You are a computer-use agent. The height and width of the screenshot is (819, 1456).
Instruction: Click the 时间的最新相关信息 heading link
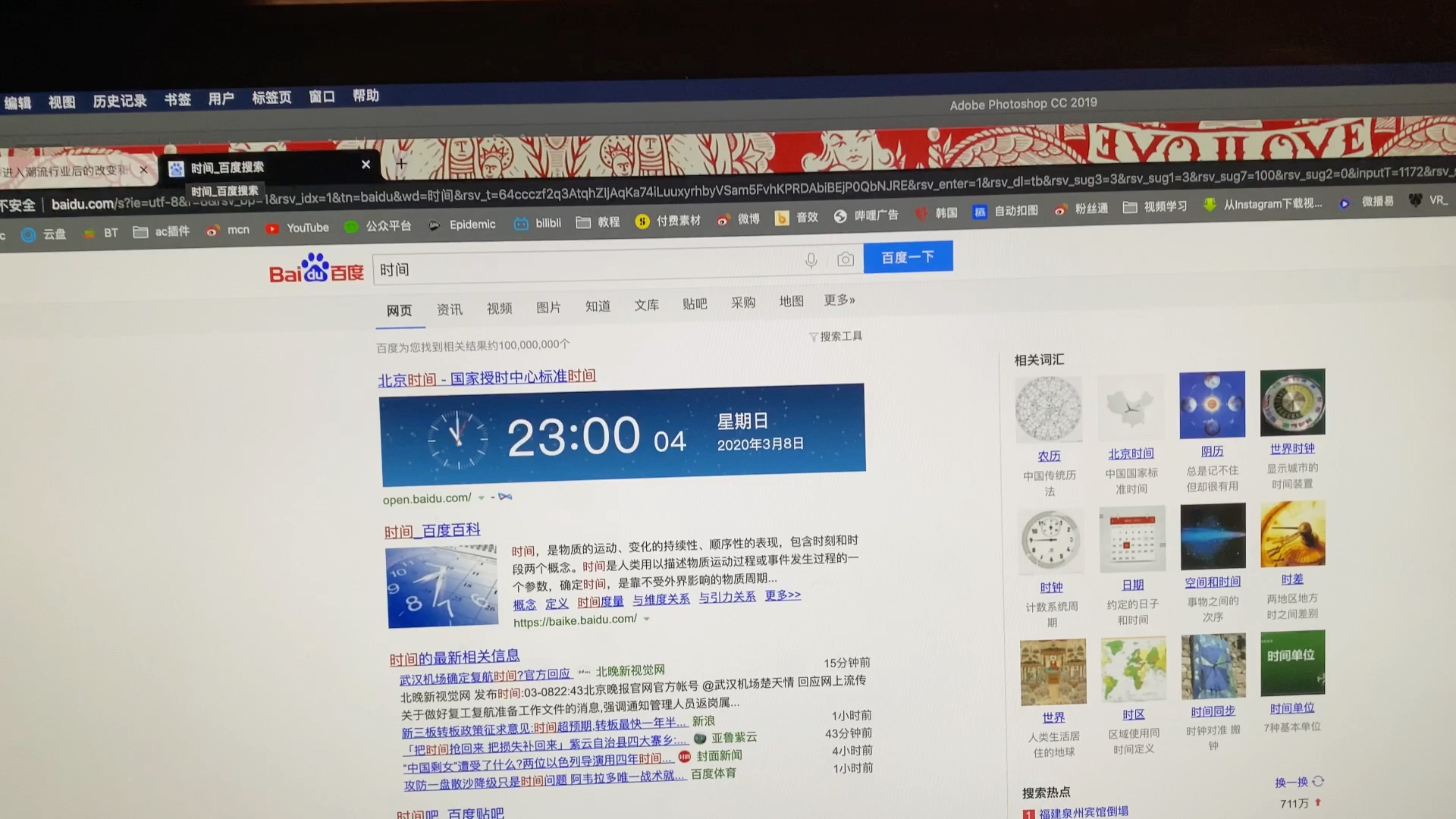coord(454,657)
